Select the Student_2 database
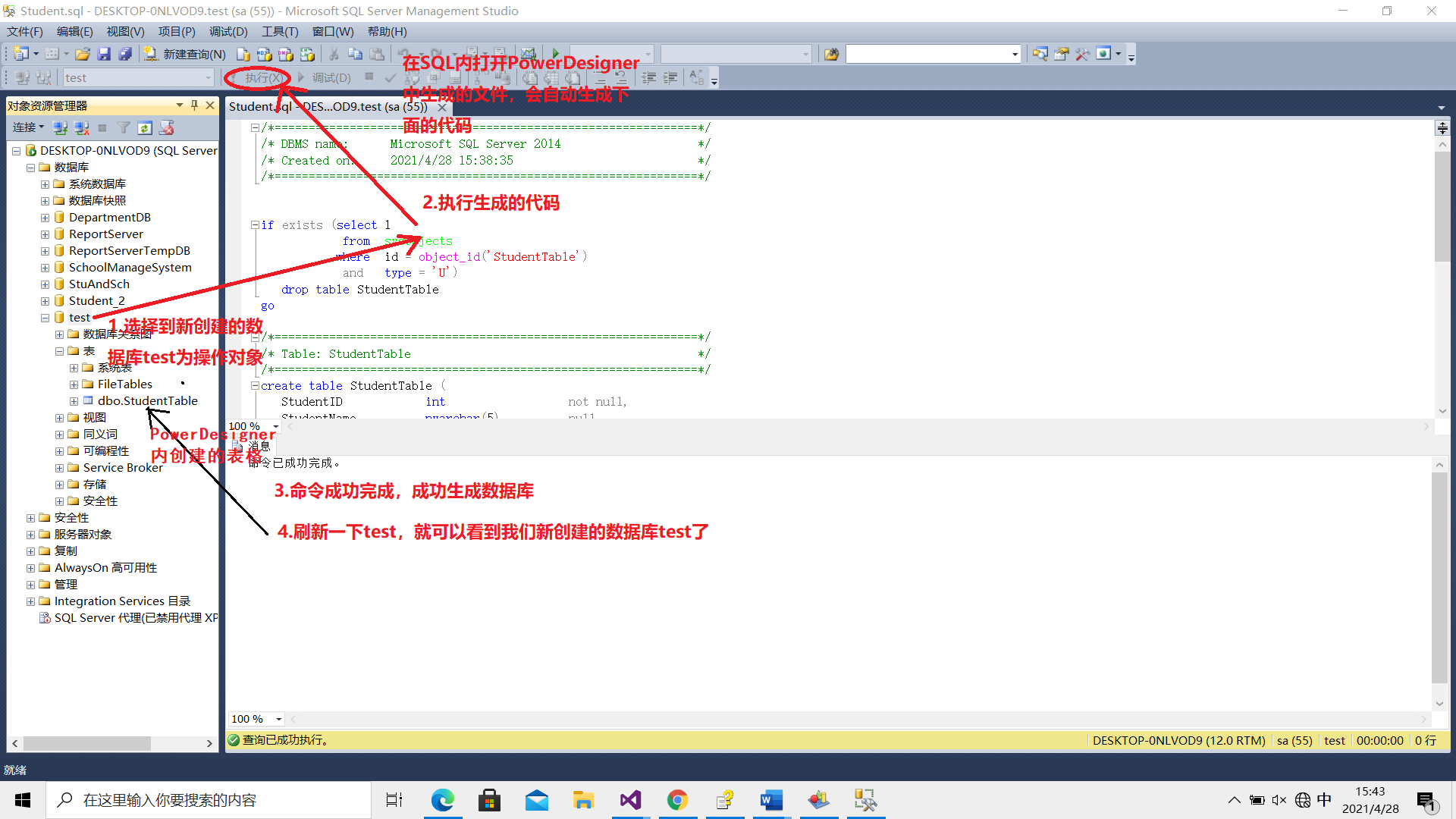Screen dimensions: 1456x819 96,301
